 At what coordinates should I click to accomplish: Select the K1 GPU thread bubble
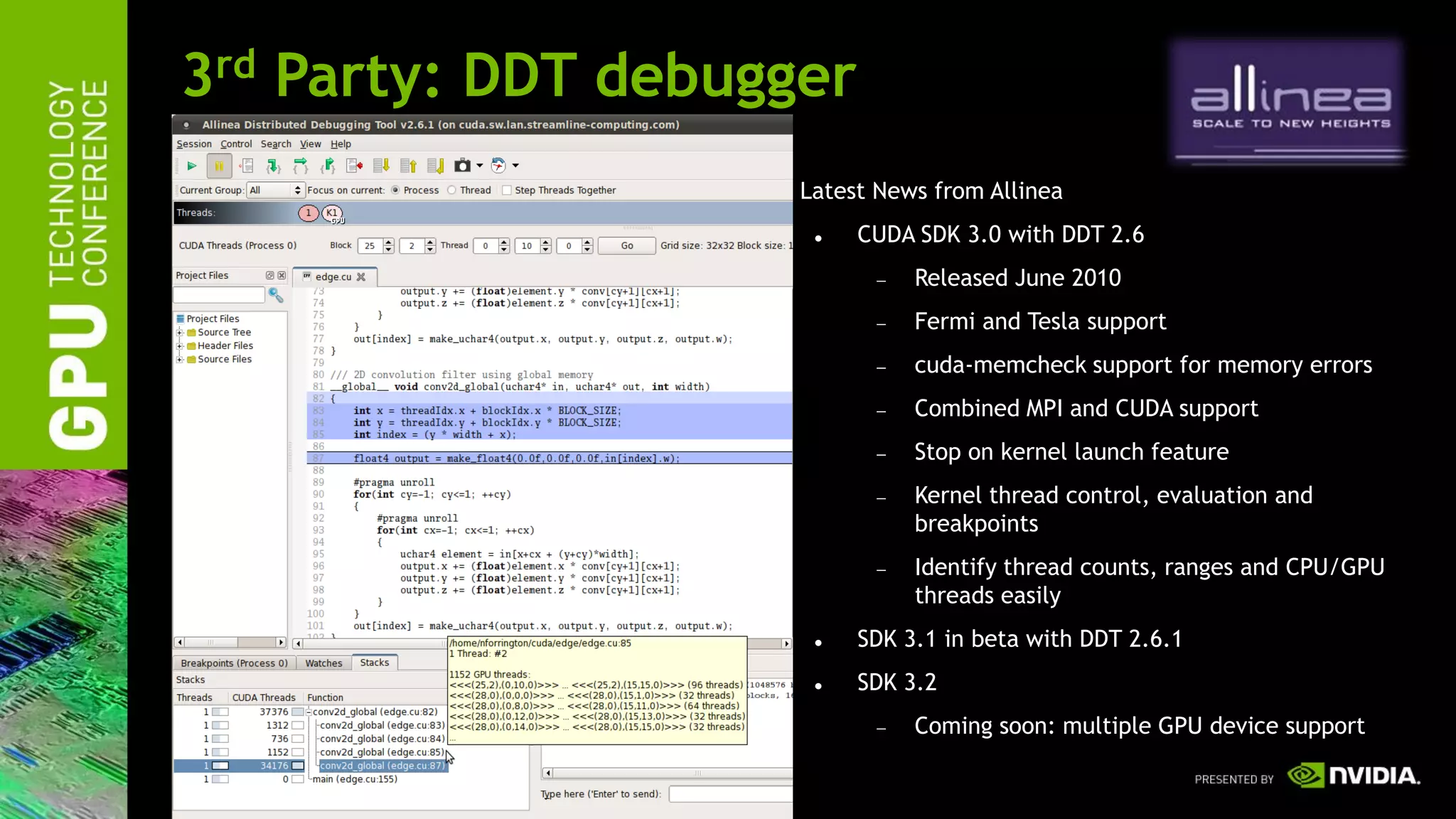pyautogui.click(x=332, y=213)
